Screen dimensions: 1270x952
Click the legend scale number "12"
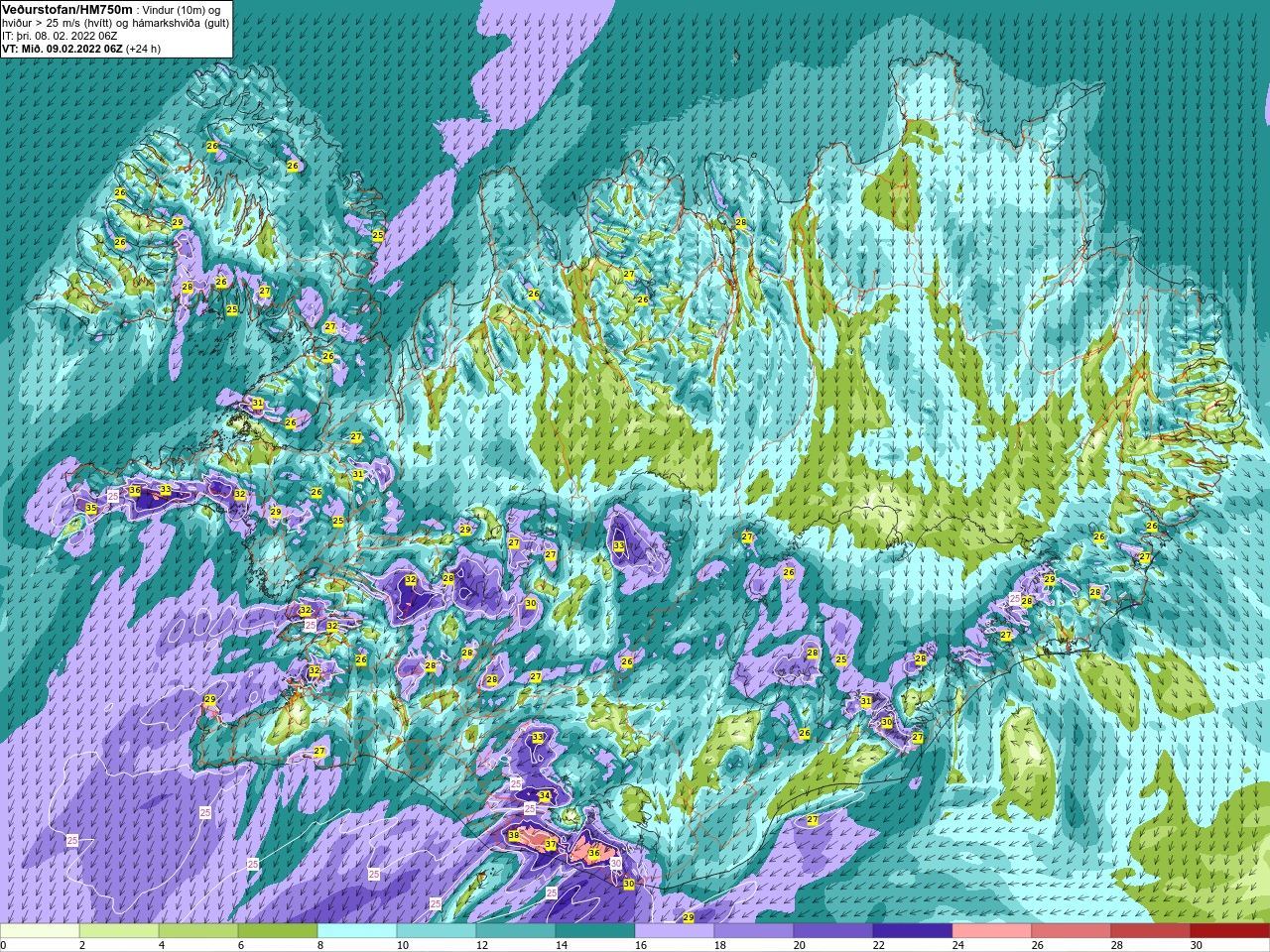click(481, 945)
